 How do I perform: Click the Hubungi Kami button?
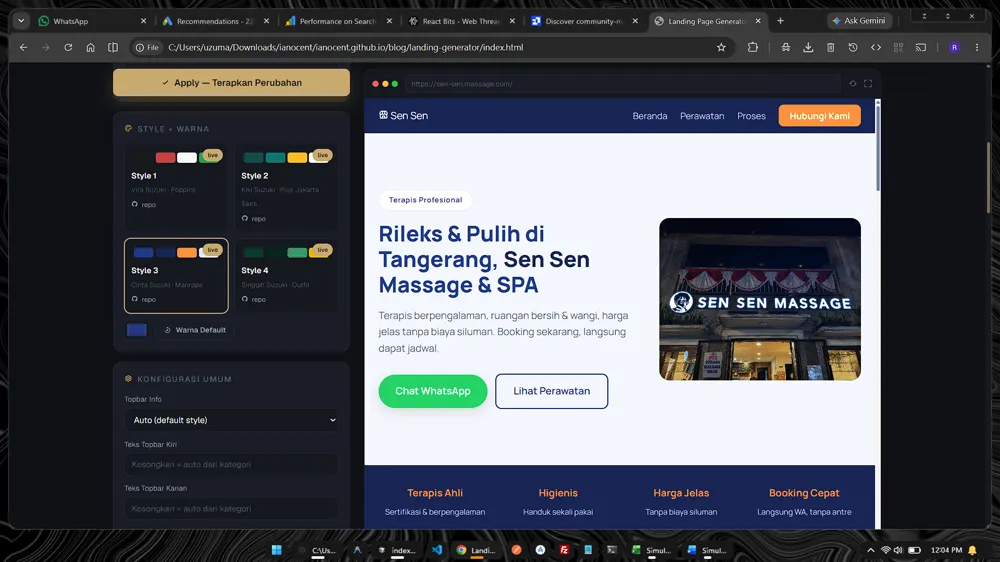click(820, 115)
